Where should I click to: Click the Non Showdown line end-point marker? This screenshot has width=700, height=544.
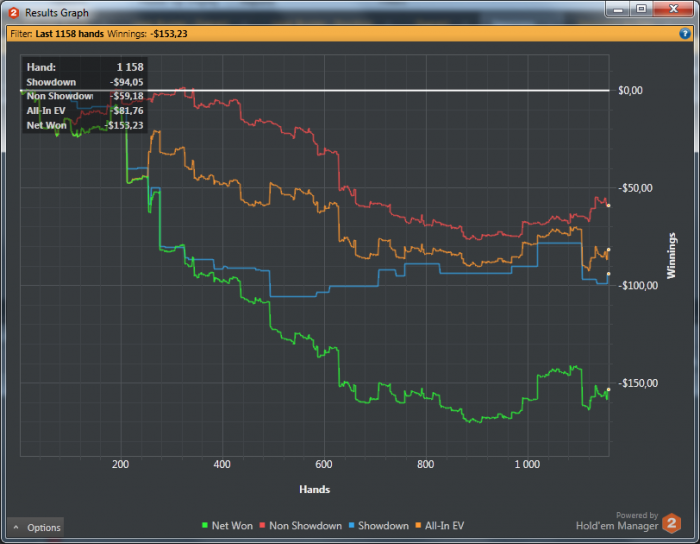608,206
